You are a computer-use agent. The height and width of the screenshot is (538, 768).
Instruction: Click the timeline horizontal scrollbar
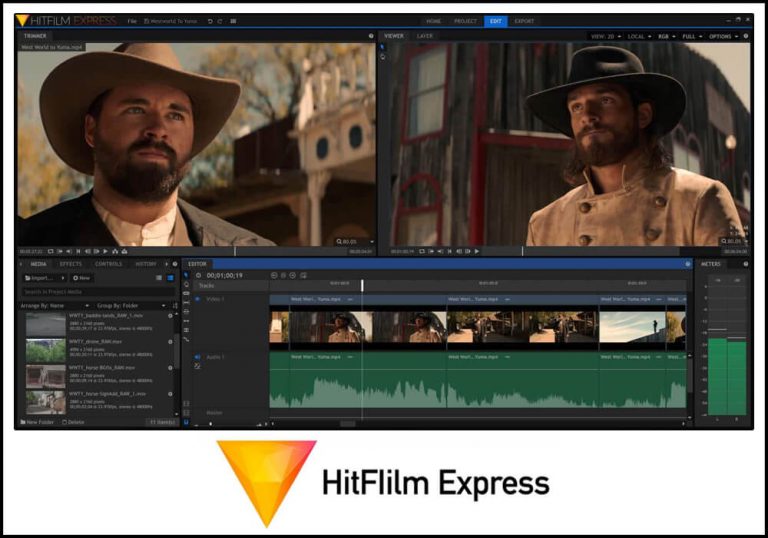(x=348, y=424)
